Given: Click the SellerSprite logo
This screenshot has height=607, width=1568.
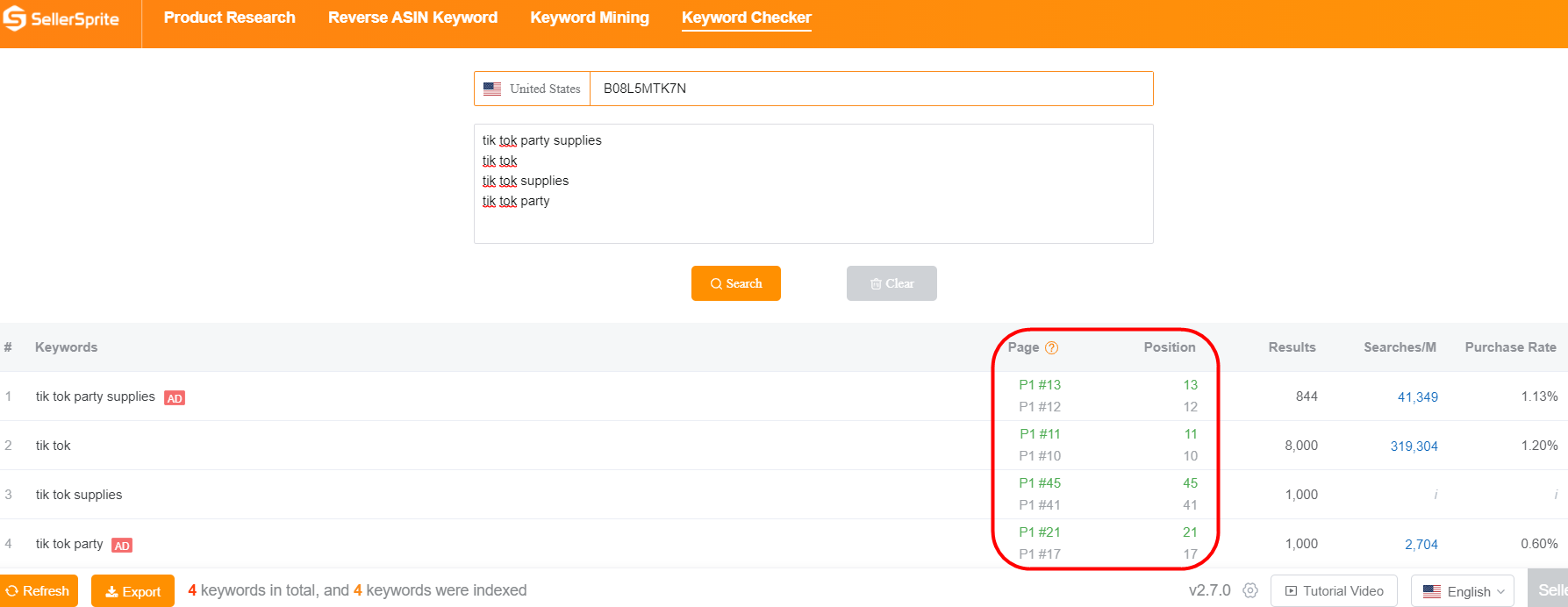Looking at the screenshot, I should tap(61, 18).
